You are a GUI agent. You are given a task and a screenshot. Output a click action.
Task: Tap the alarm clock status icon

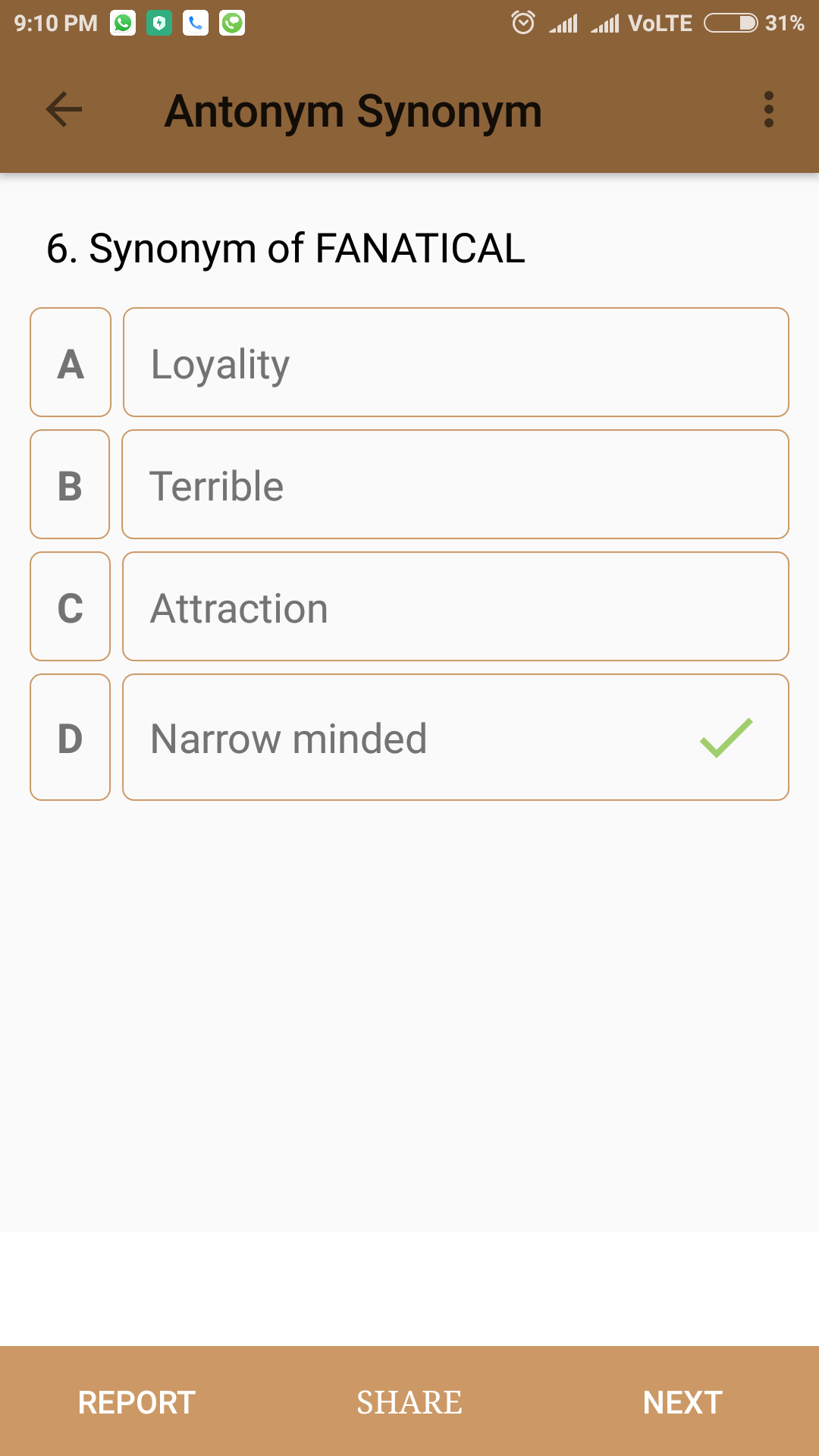[523, 23]
